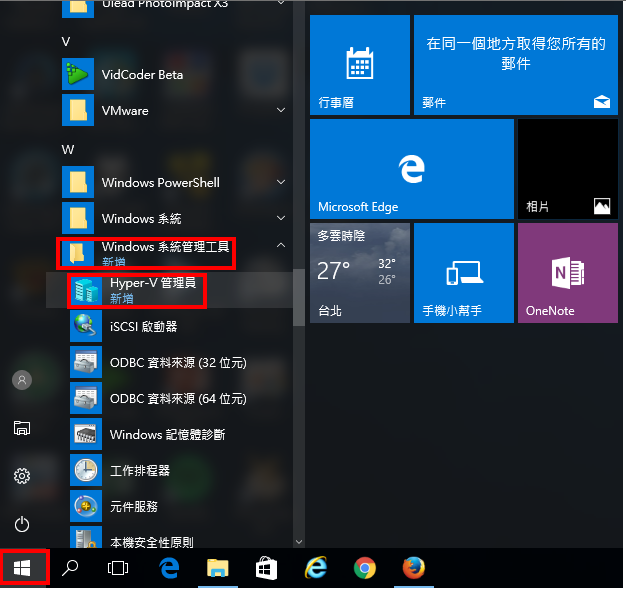
Task: Click the Windows 系統管理工具 folder label
Action: [x=165, y=246]
